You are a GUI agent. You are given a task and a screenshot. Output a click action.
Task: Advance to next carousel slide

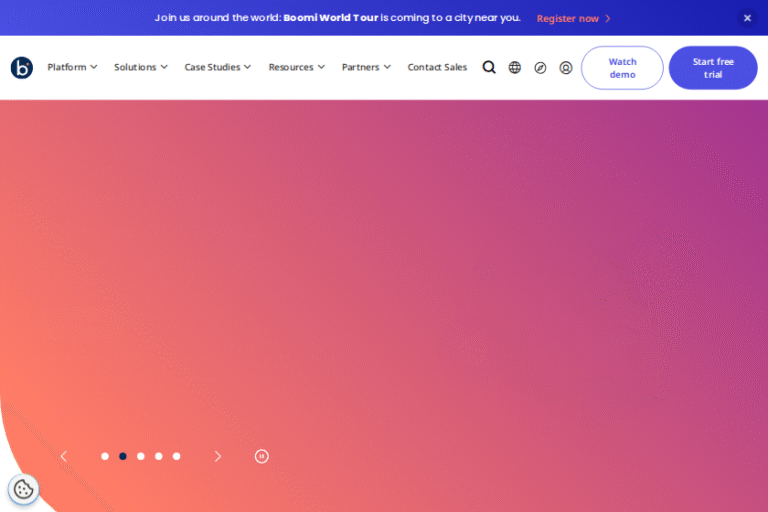point(218,456)
